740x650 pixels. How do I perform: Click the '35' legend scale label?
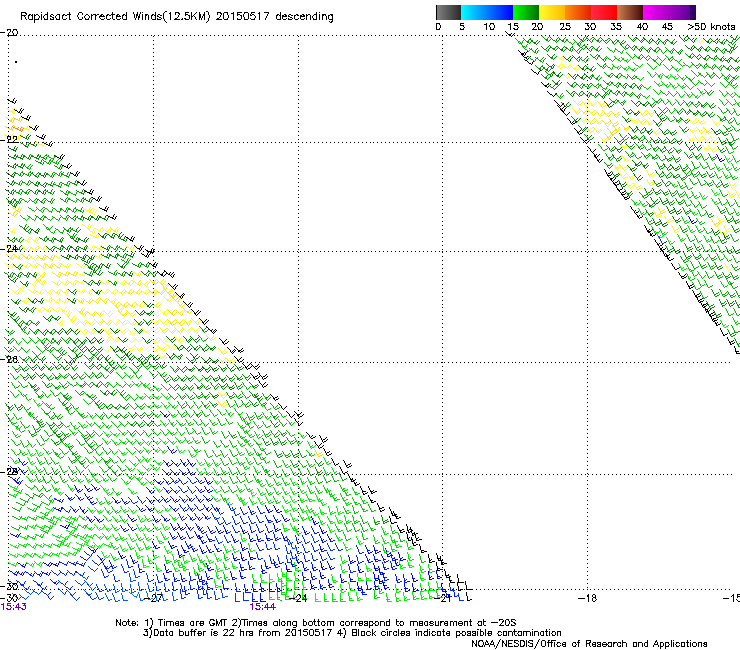[616, 27]
